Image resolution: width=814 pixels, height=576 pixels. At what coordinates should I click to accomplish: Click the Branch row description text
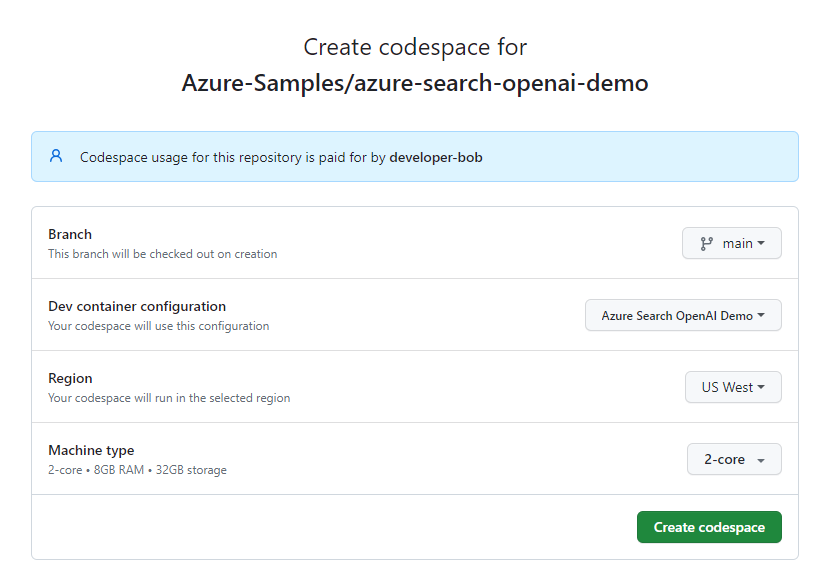pyautogui.click(x=164, y=253)
